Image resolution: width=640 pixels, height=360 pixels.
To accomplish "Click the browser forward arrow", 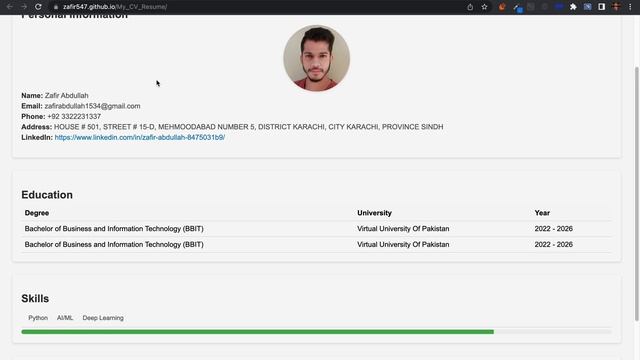I will tap(24, 7).
